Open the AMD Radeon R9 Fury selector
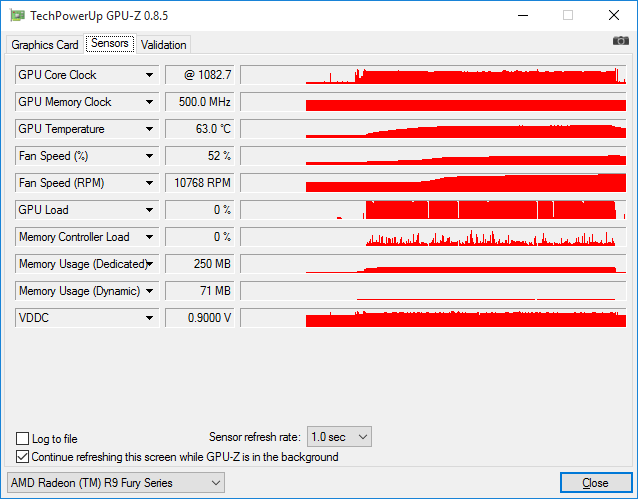The image size is (638, 499). (116, 483)
